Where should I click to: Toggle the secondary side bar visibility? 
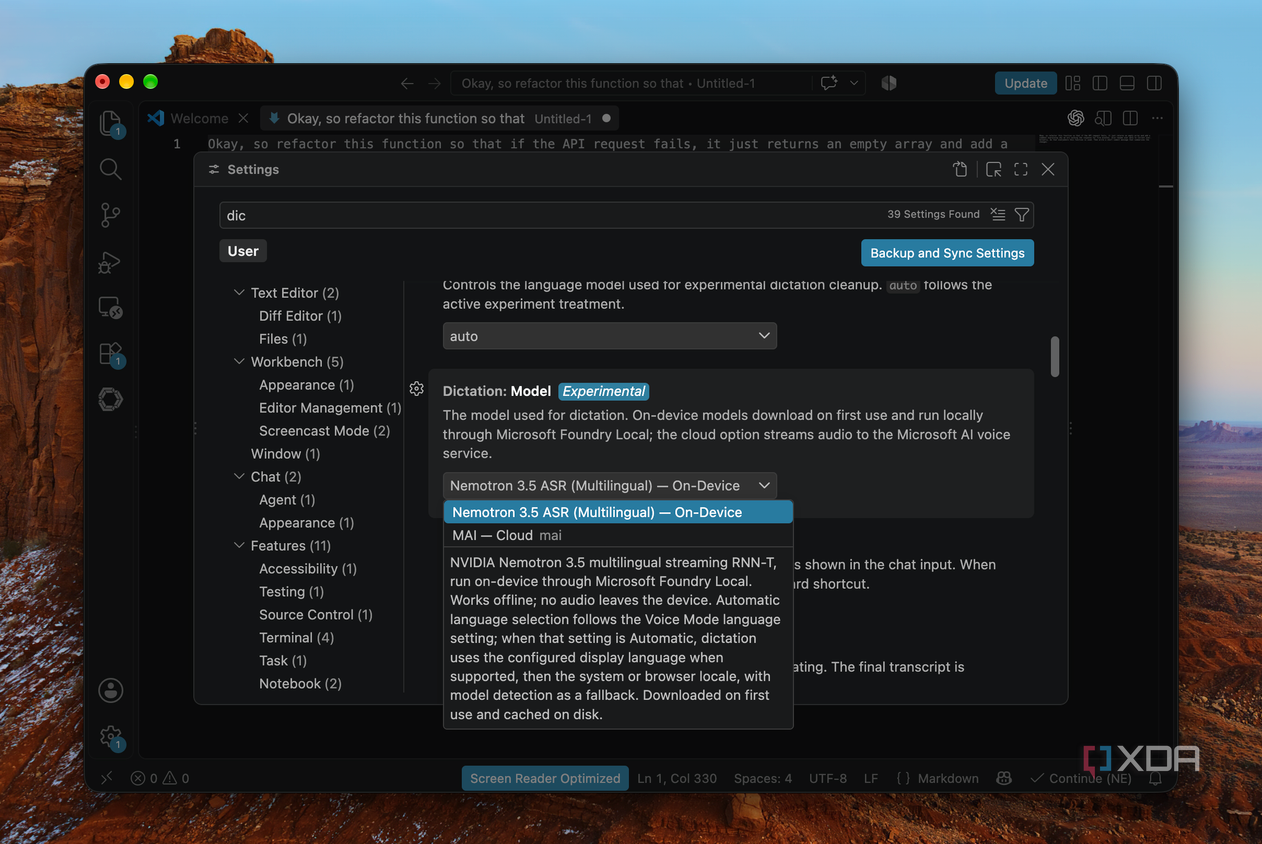[1154, 83]
